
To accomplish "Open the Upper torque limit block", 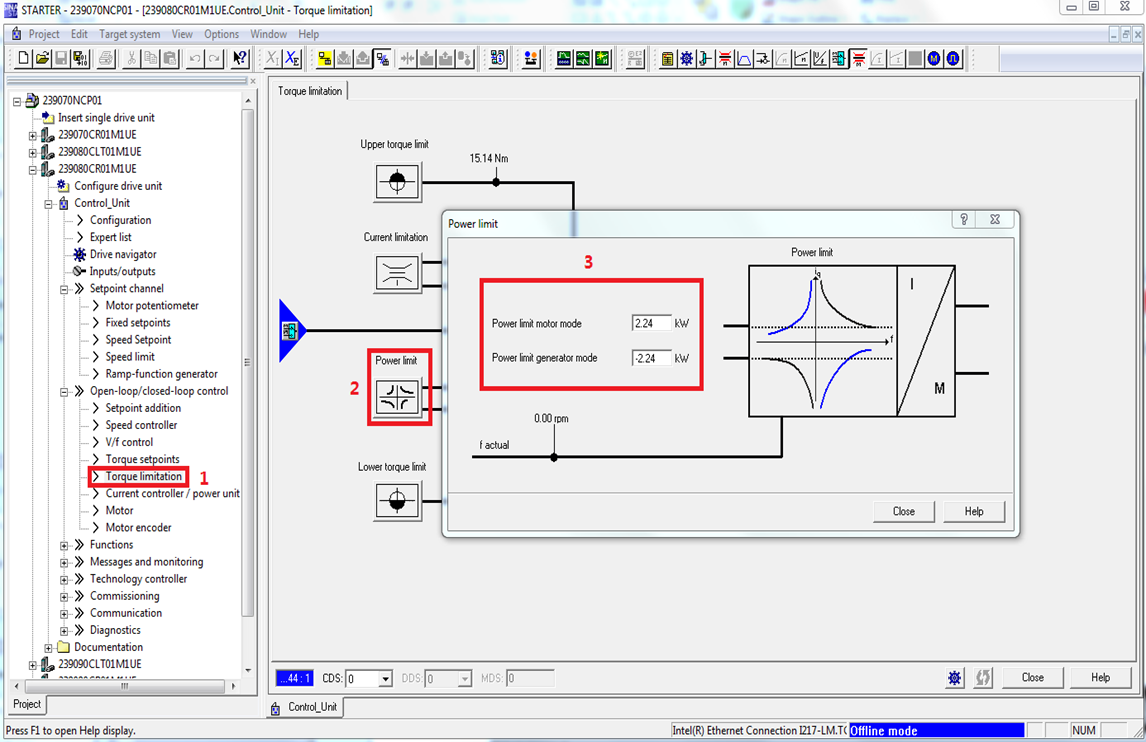I will coord(397,182).
